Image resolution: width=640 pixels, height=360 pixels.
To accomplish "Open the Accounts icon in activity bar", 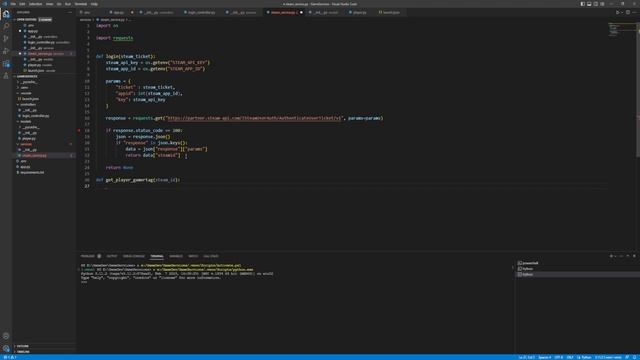I will pos(6,336).
